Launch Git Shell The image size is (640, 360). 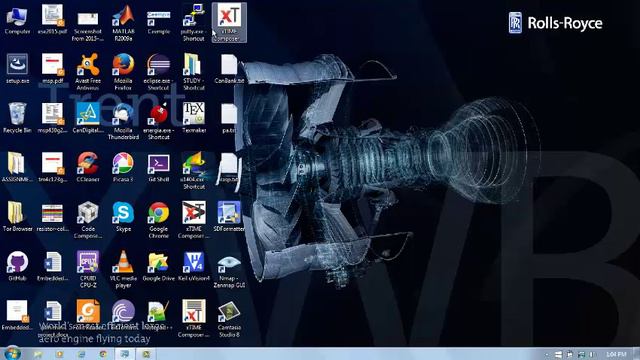click(x=158, y=167)
